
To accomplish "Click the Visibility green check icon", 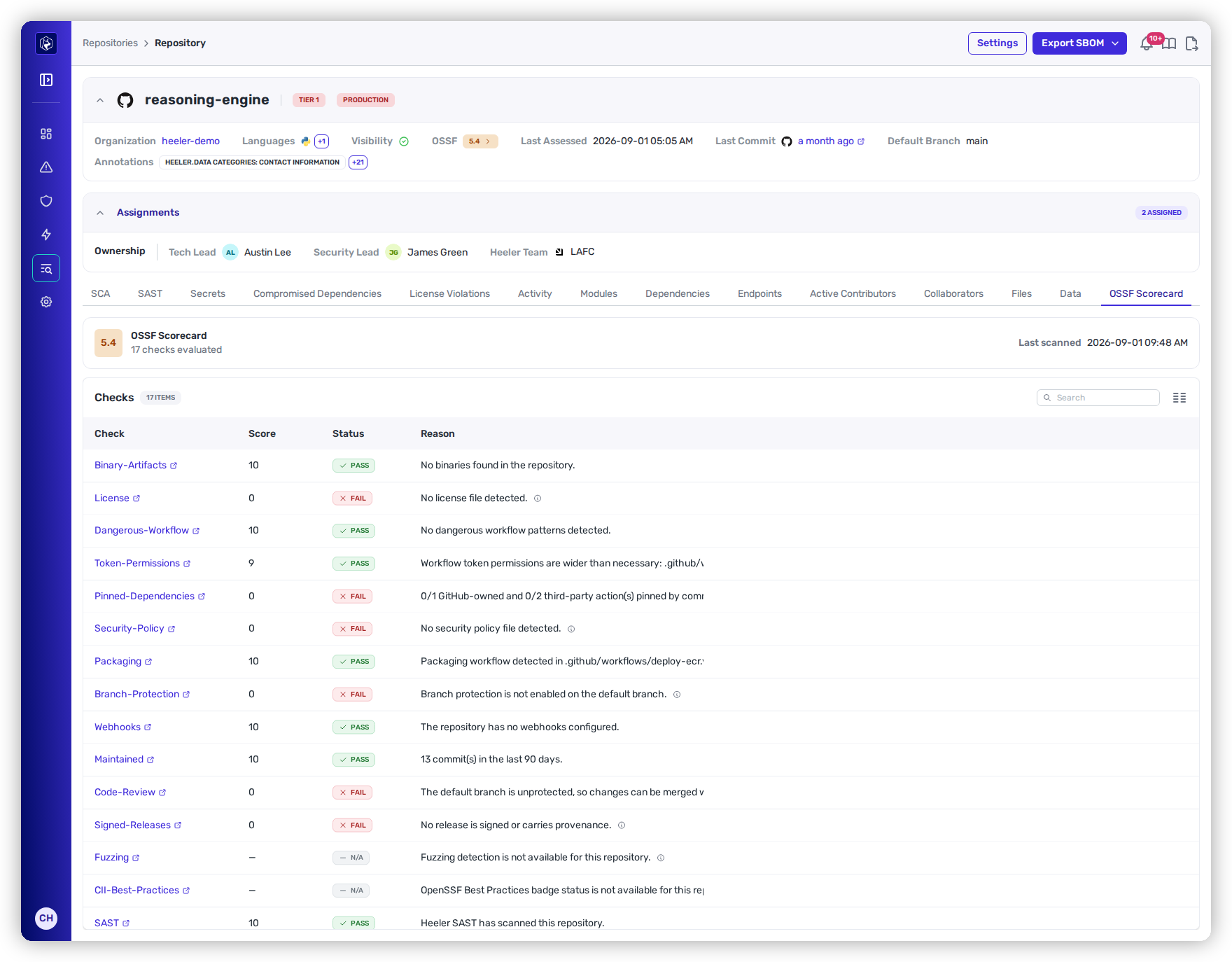I will [404, 141].
